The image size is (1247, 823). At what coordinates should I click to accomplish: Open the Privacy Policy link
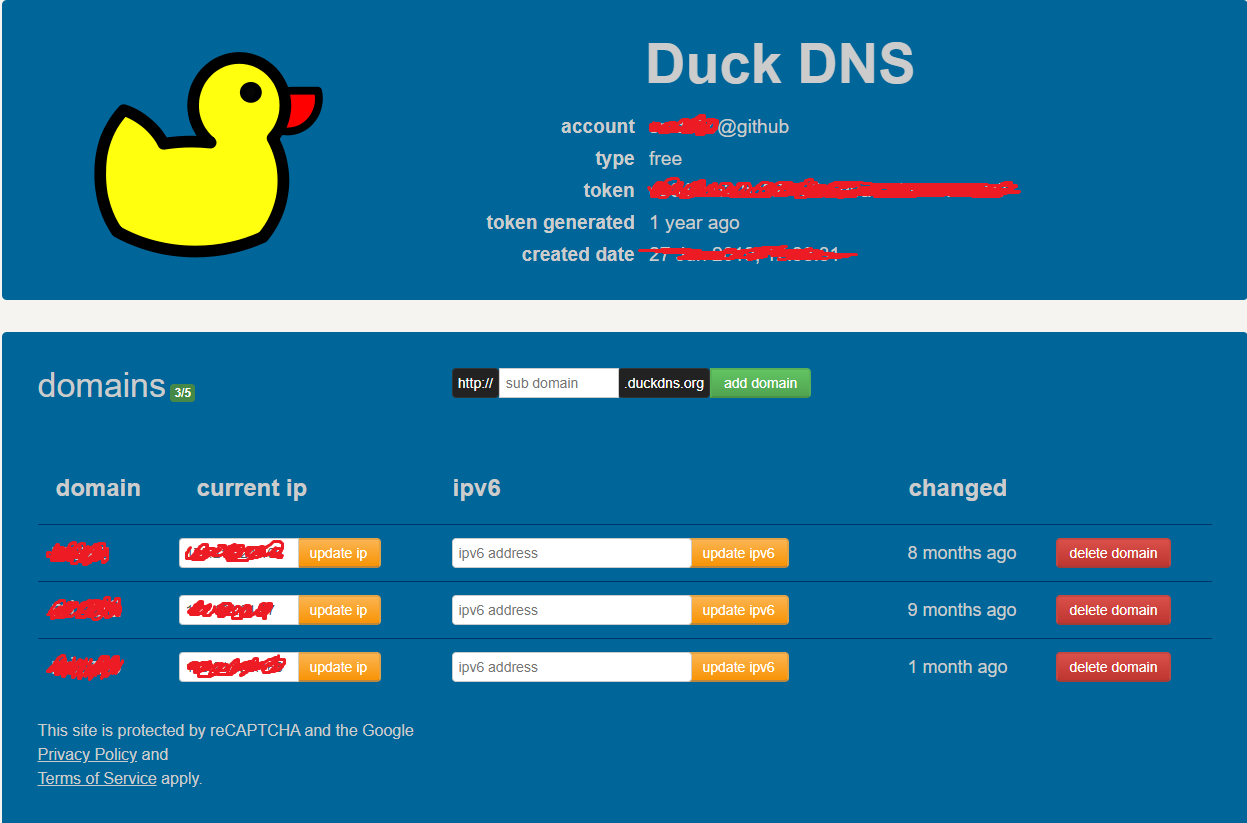point(87,754)
